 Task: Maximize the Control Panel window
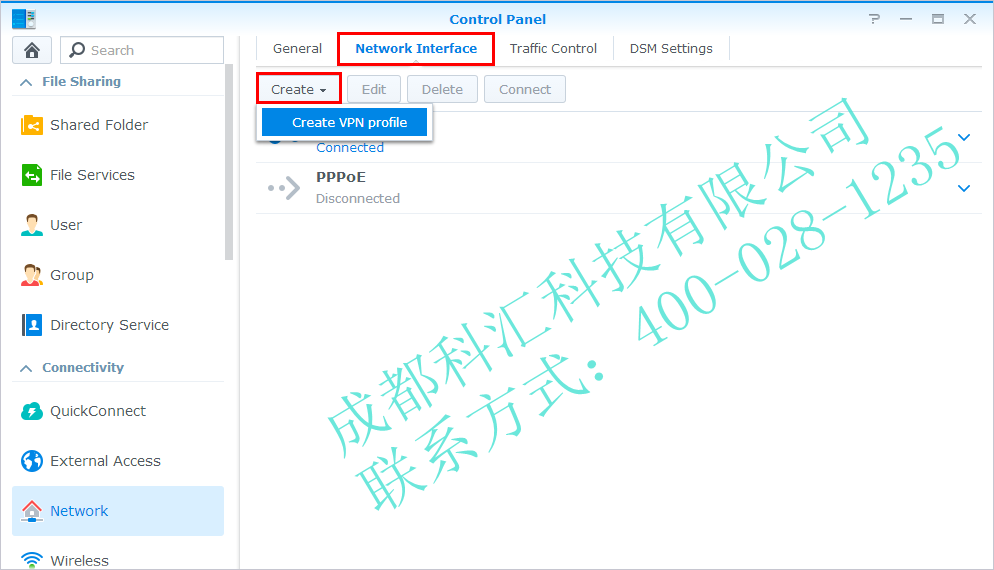(938, 19)
